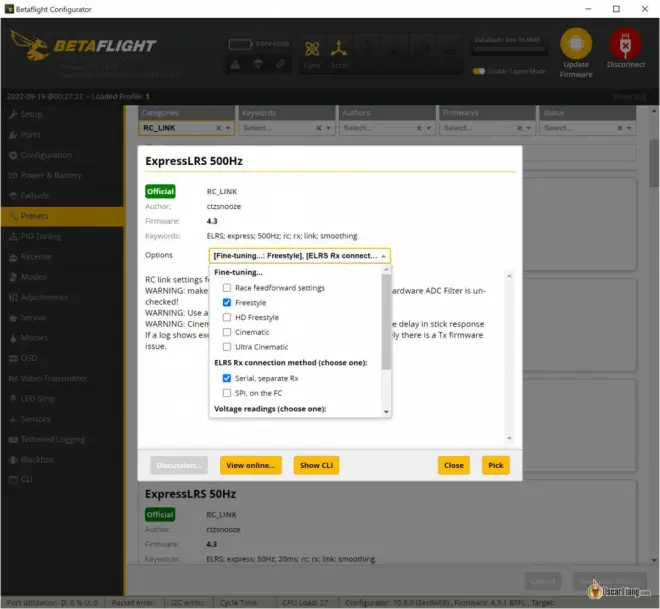Click the Official badge in ExpressLRS 50Hz
The width and height of the screenshot is (660, 609).
tap(160, 514)
